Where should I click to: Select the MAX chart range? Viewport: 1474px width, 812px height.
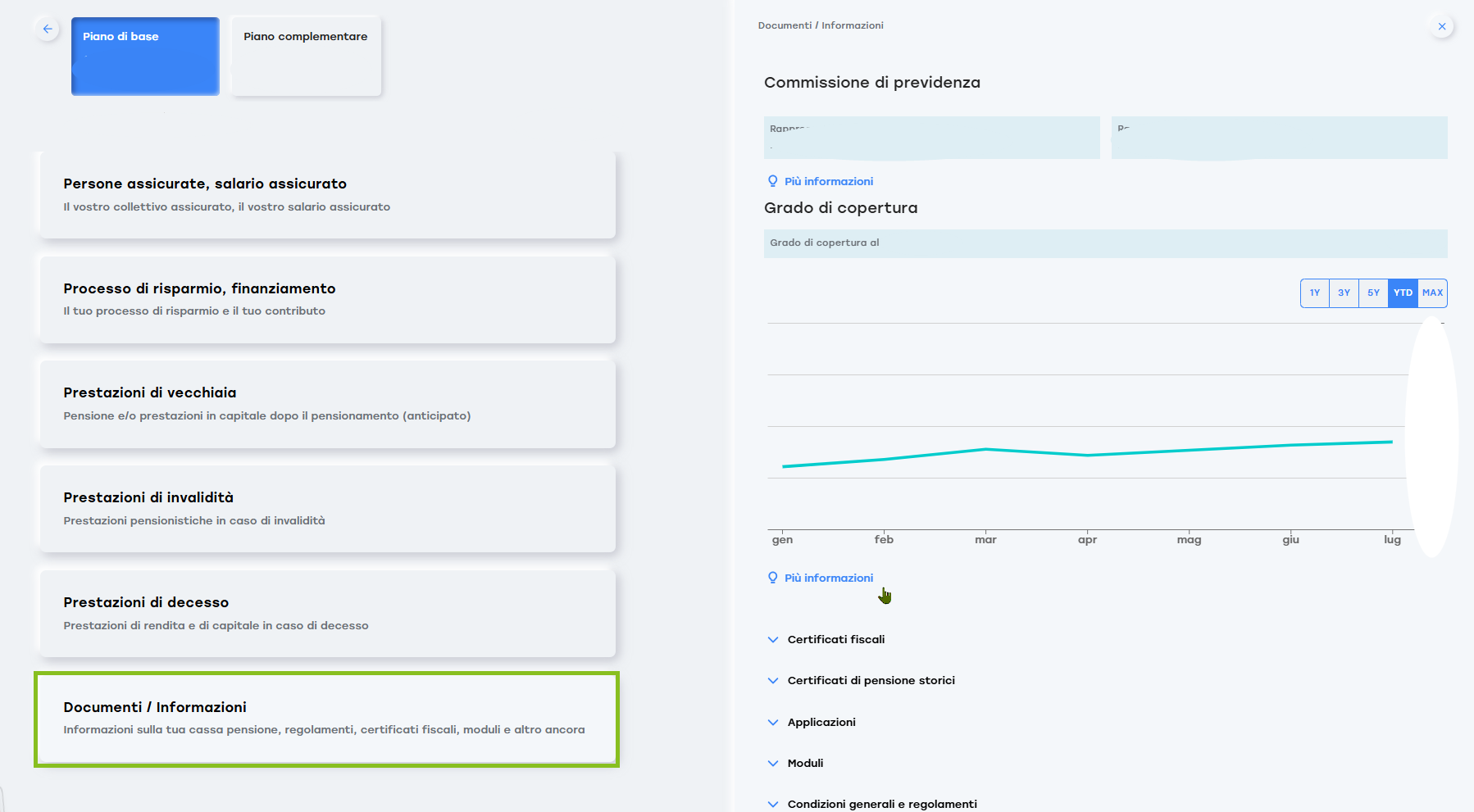pos(1432,293)
